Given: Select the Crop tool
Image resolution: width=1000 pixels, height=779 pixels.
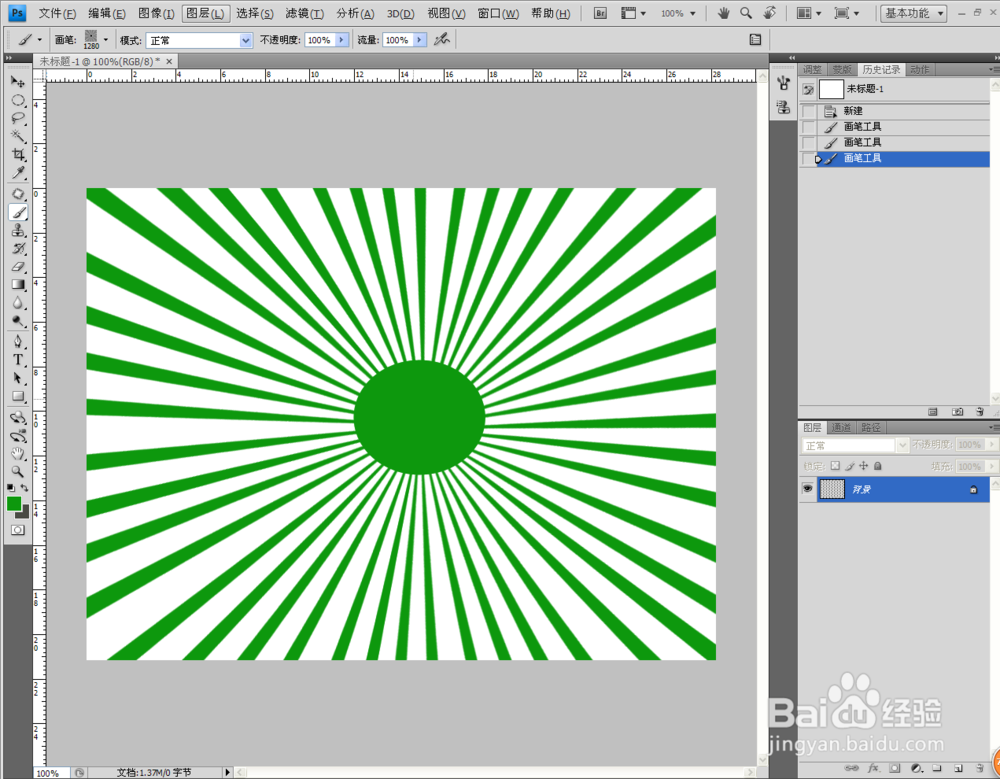Looking at the screenshot, I should [18, 155].
